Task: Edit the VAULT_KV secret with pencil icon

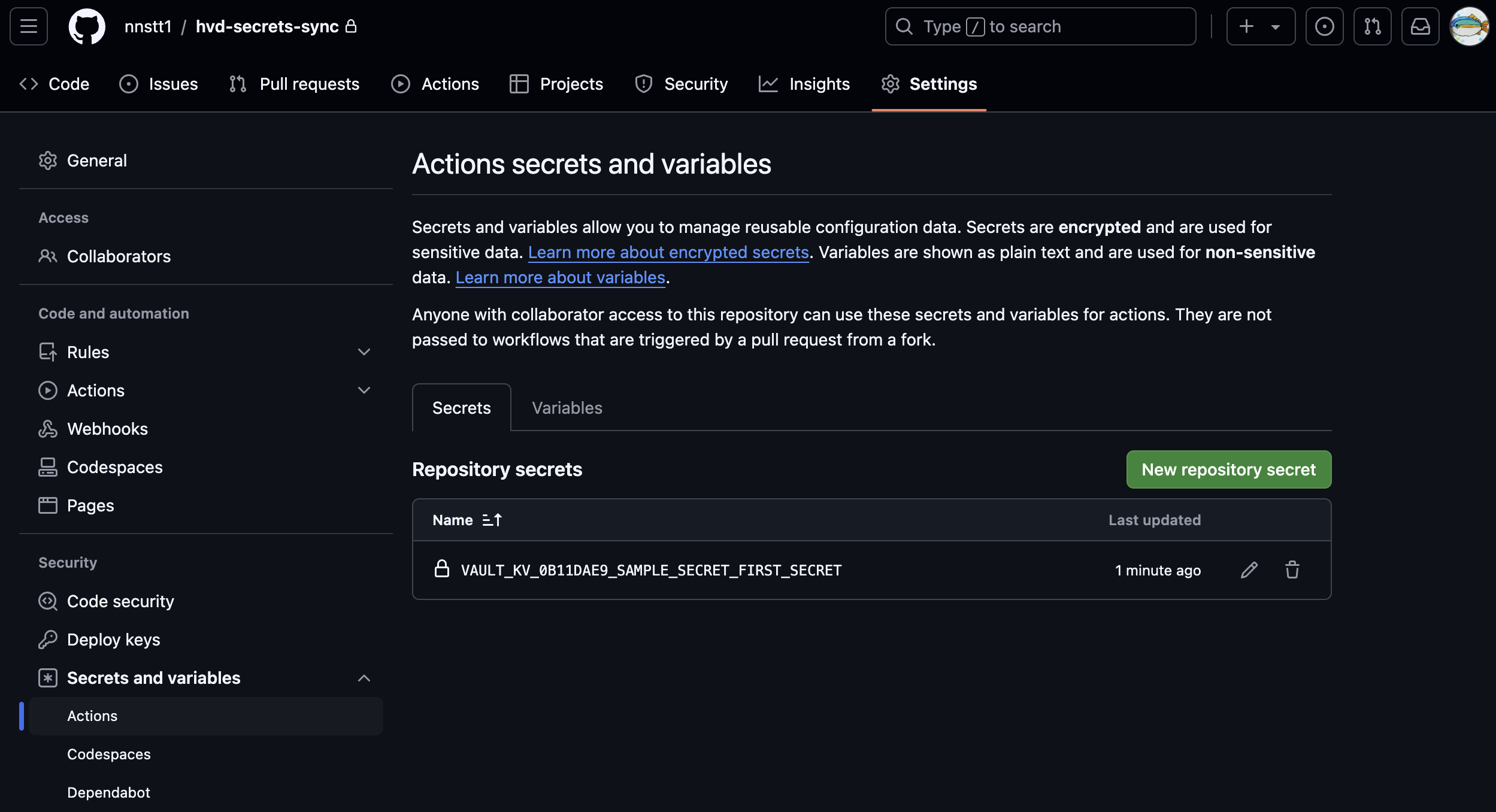Action: (1249, 570)
